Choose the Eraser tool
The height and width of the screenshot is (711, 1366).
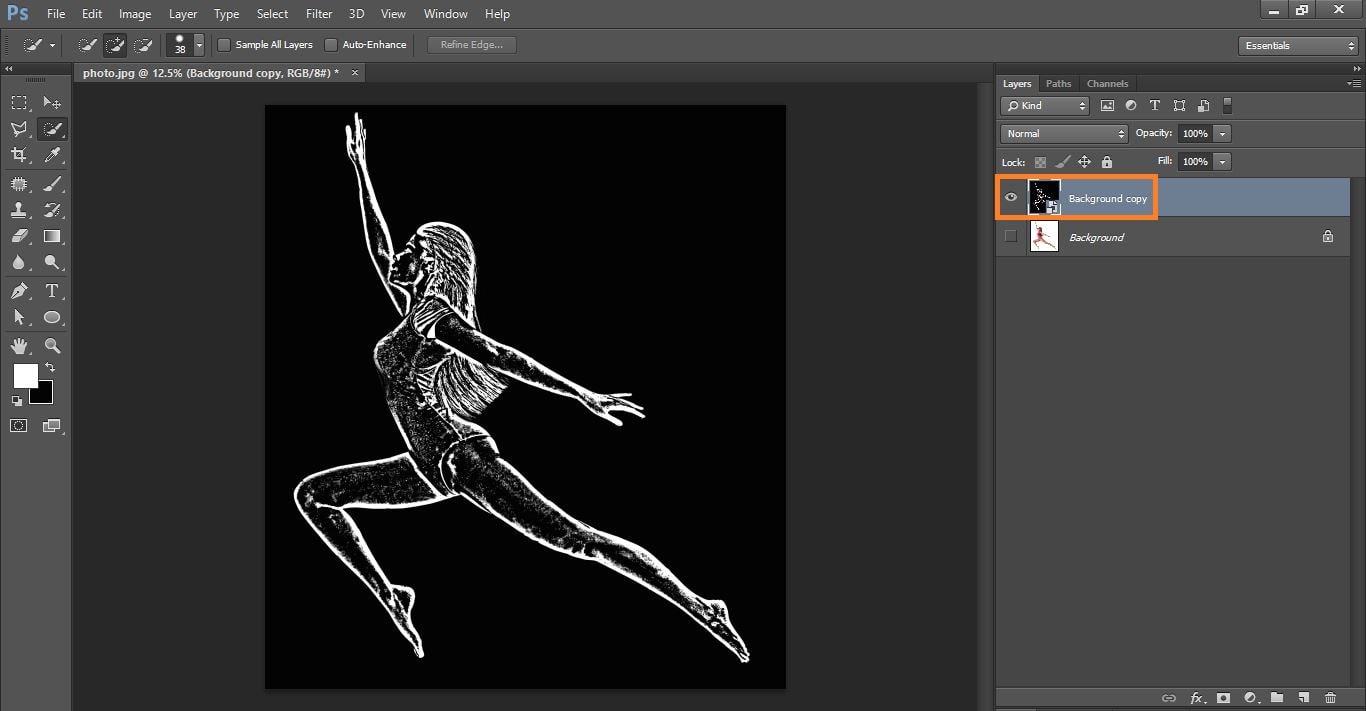pos(19,237)
